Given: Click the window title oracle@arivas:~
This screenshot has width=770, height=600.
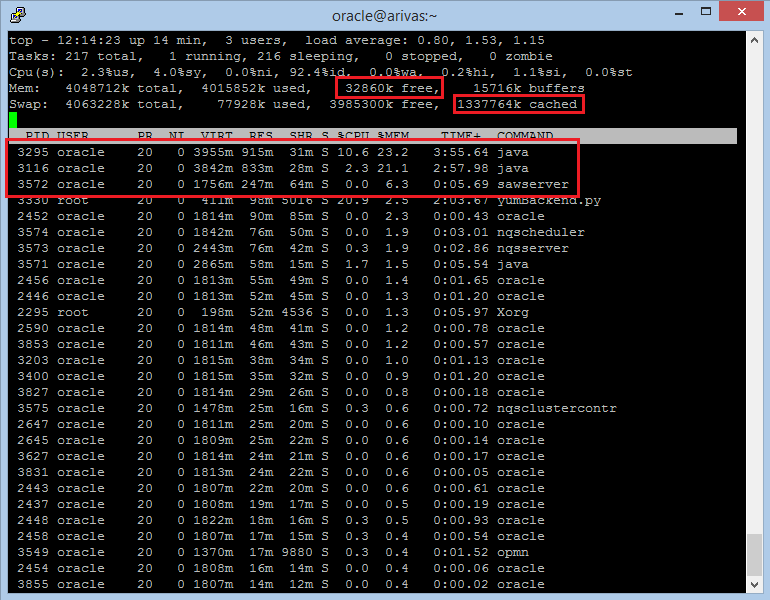Looking at the screenshot, I should click(x=385, y=16).
